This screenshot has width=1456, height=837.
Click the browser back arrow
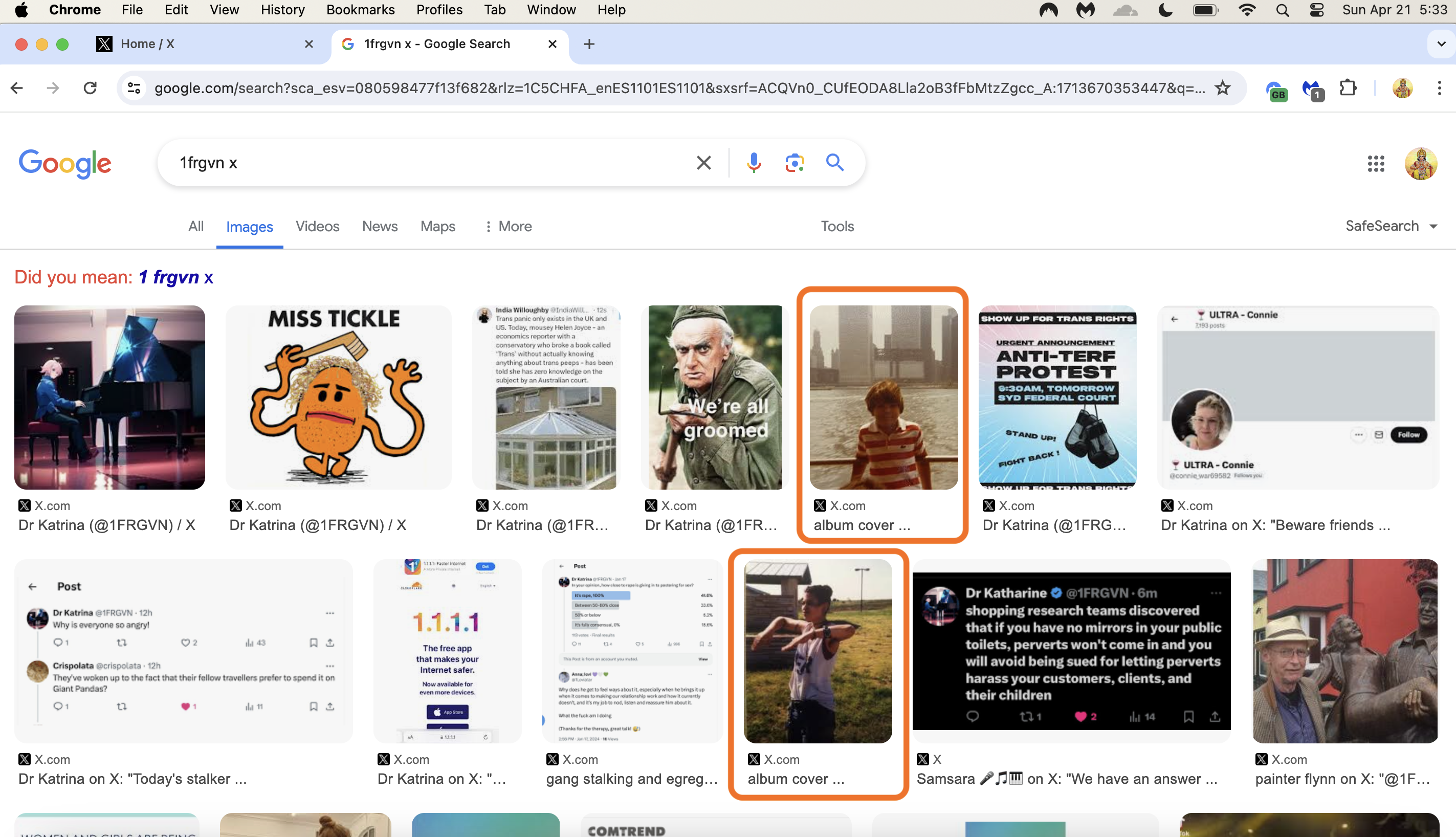click(17, 88)
